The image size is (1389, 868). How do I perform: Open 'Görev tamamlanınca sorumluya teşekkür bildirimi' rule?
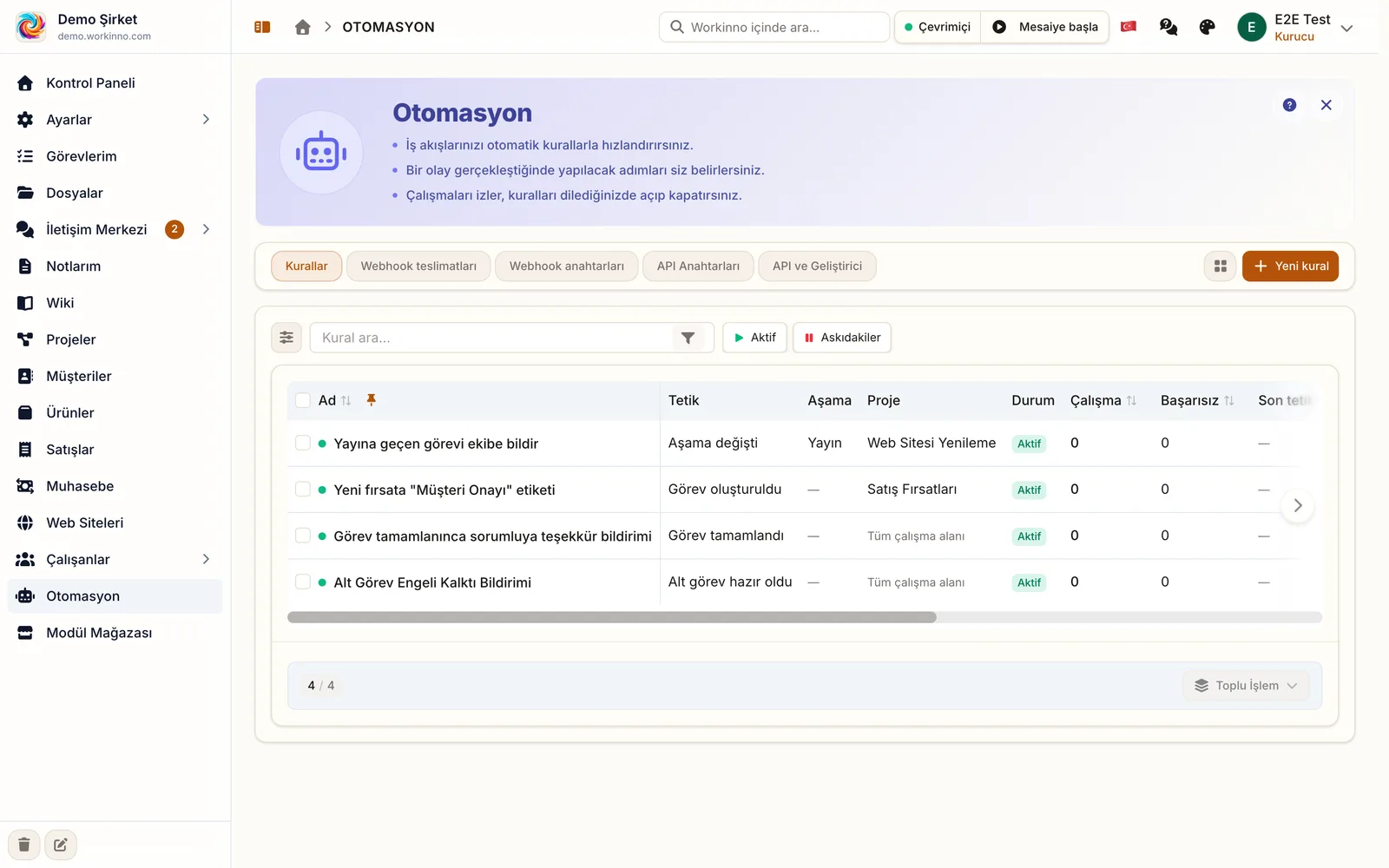pyautogui.click(x=492, y=536)
